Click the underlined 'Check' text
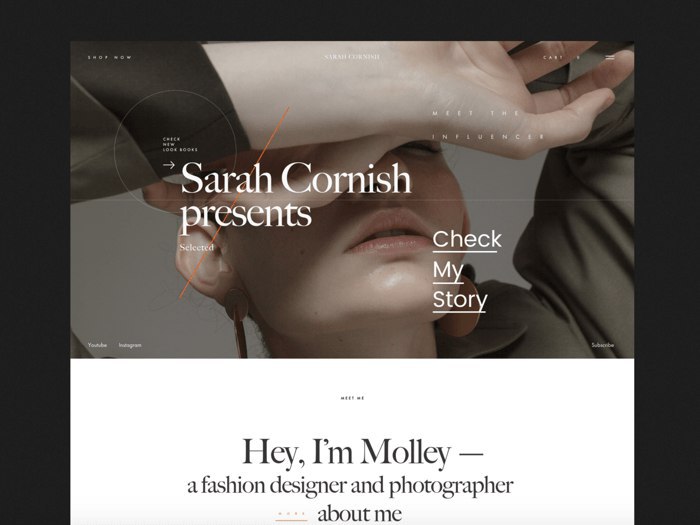This screenshot has height=525, width=700. click(467, 240)
